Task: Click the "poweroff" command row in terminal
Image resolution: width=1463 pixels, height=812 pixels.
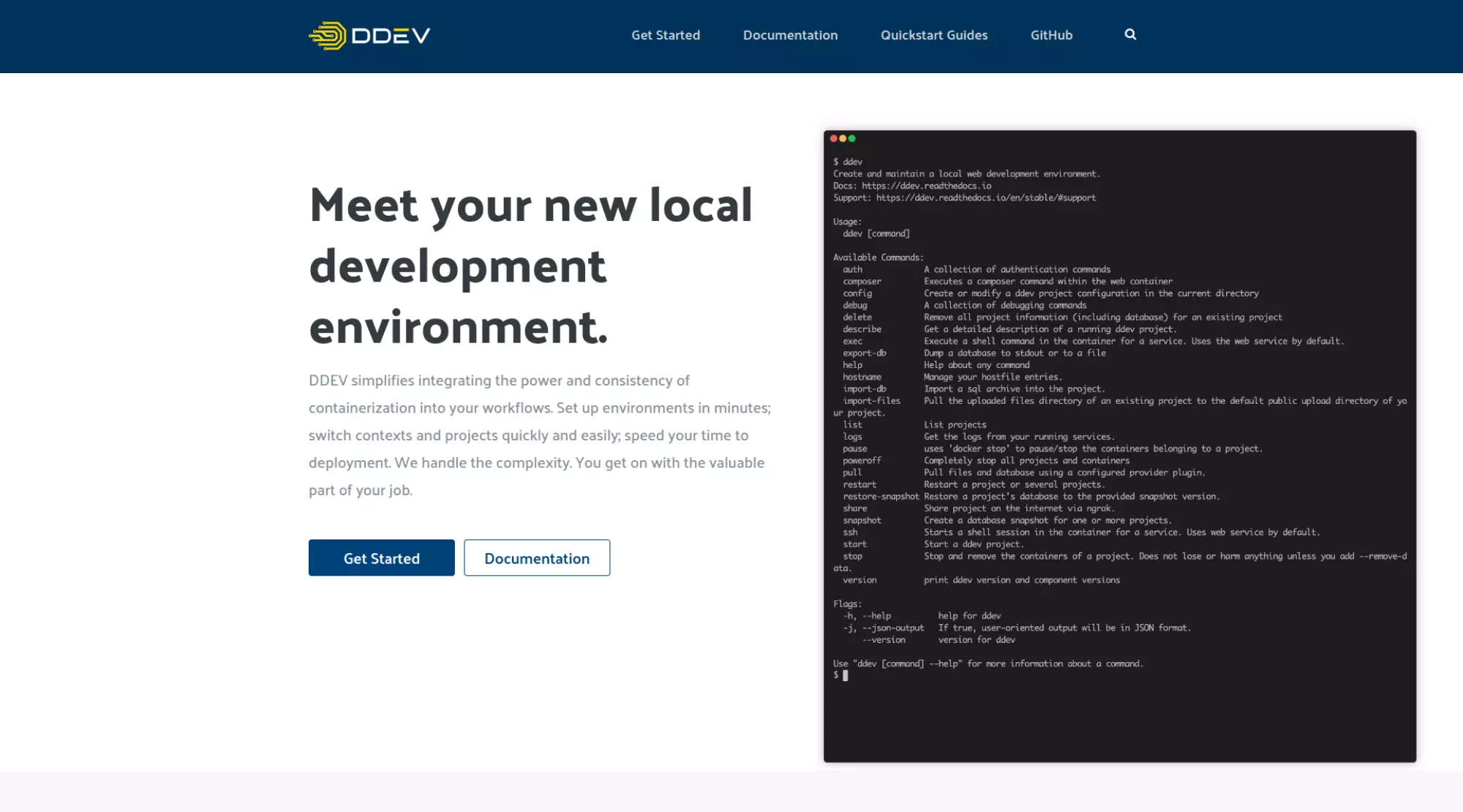Action: pyautogui.click(x=986, y=461)
